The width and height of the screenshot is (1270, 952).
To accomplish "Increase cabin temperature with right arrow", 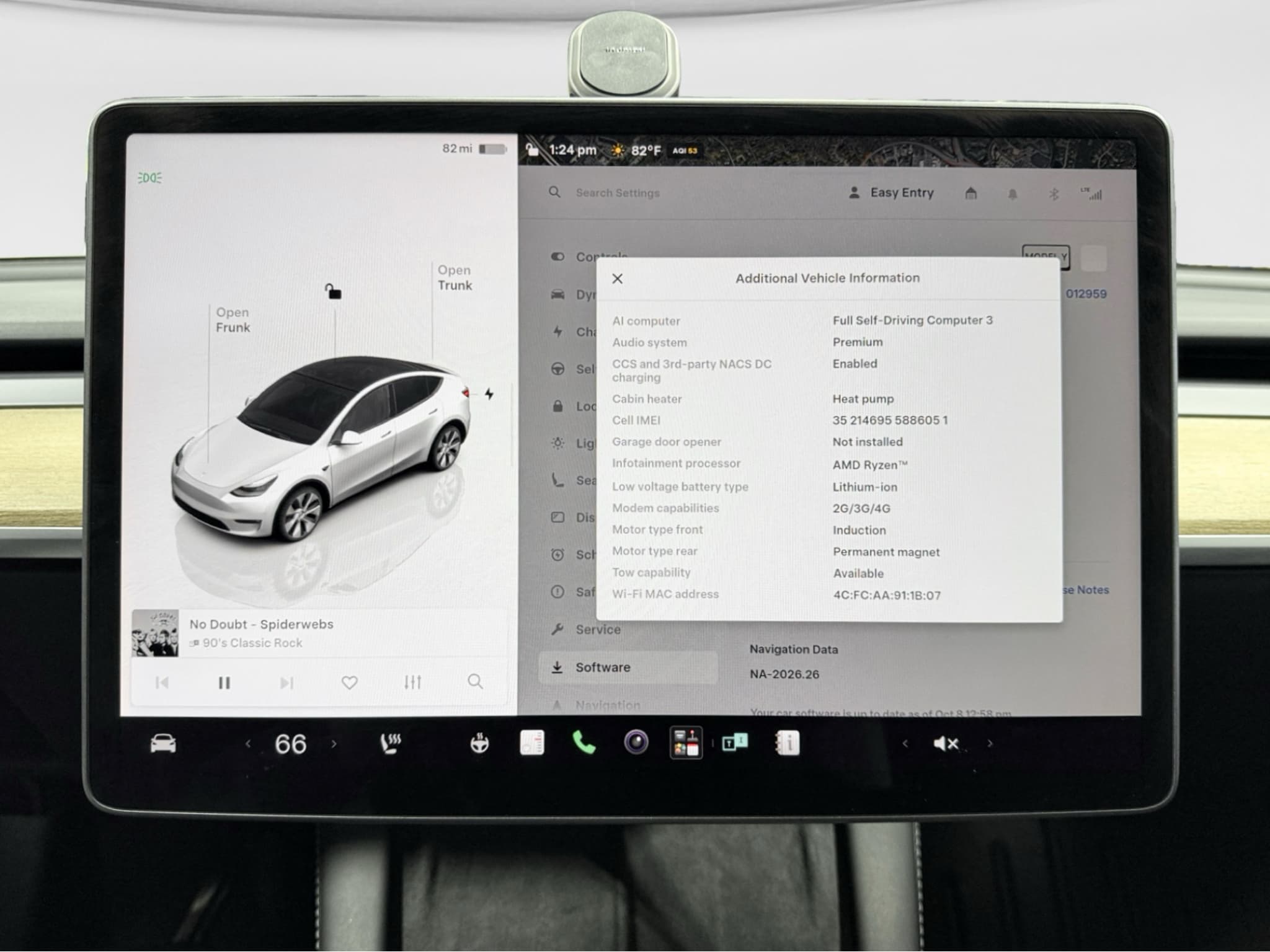I will 334,744.
